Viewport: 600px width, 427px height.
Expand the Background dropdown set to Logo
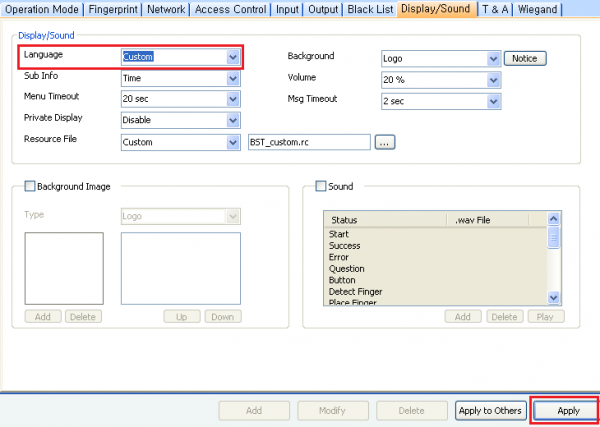(x=493, y=58)
